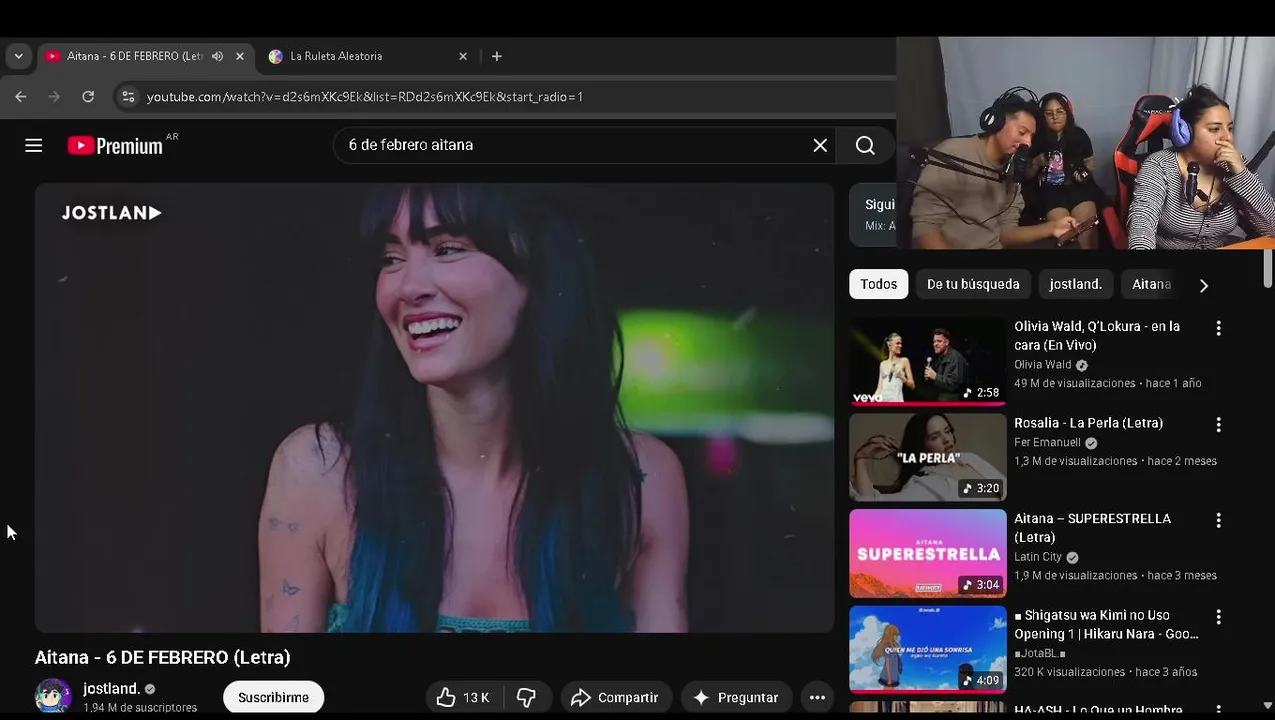Click the address bar URL
1275x720 pixels.
[365, 97]
